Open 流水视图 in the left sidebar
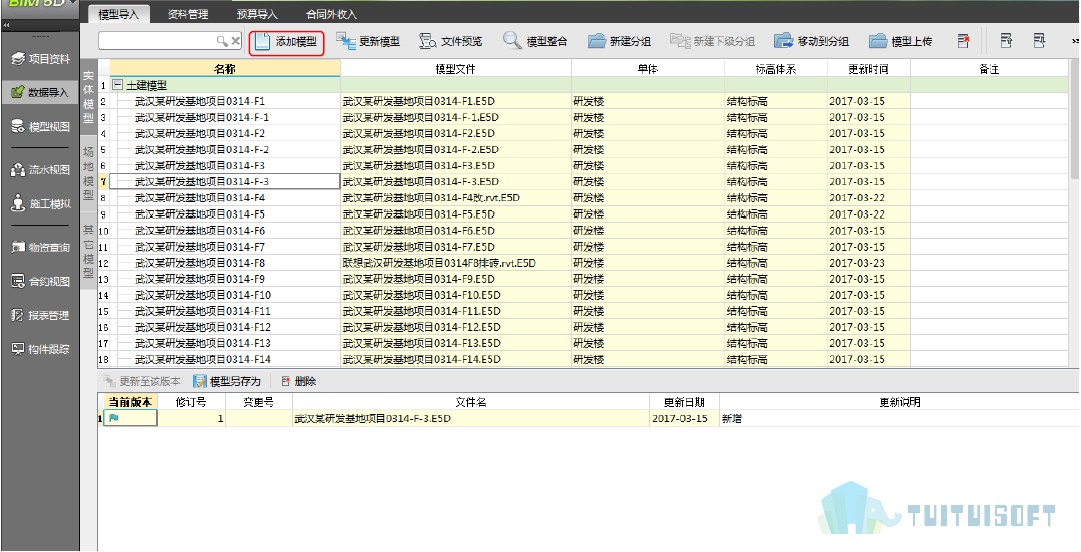Screen dimensions: 1081x552 (x=40, y=170)
